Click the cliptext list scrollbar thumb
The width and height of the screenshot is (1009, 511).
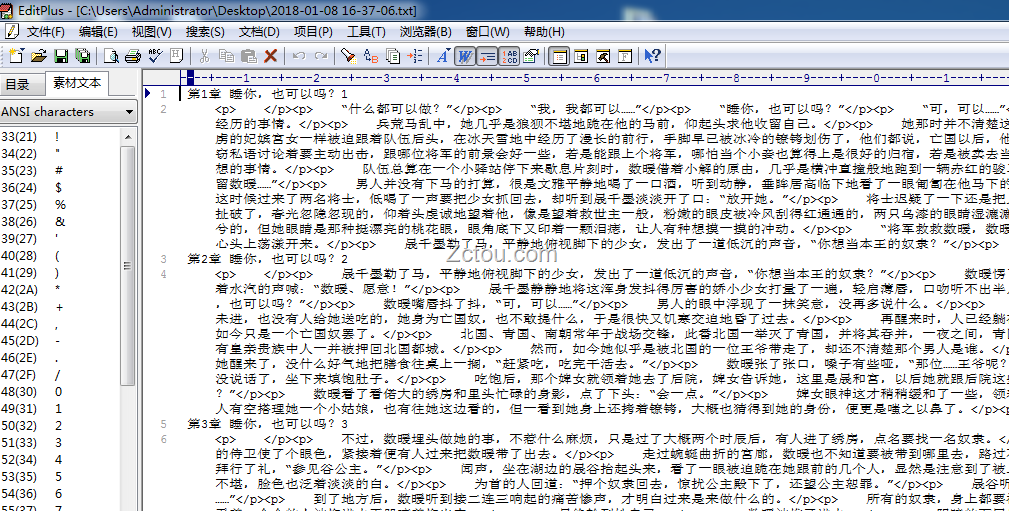pyautogui.click(x=129, y=265)
